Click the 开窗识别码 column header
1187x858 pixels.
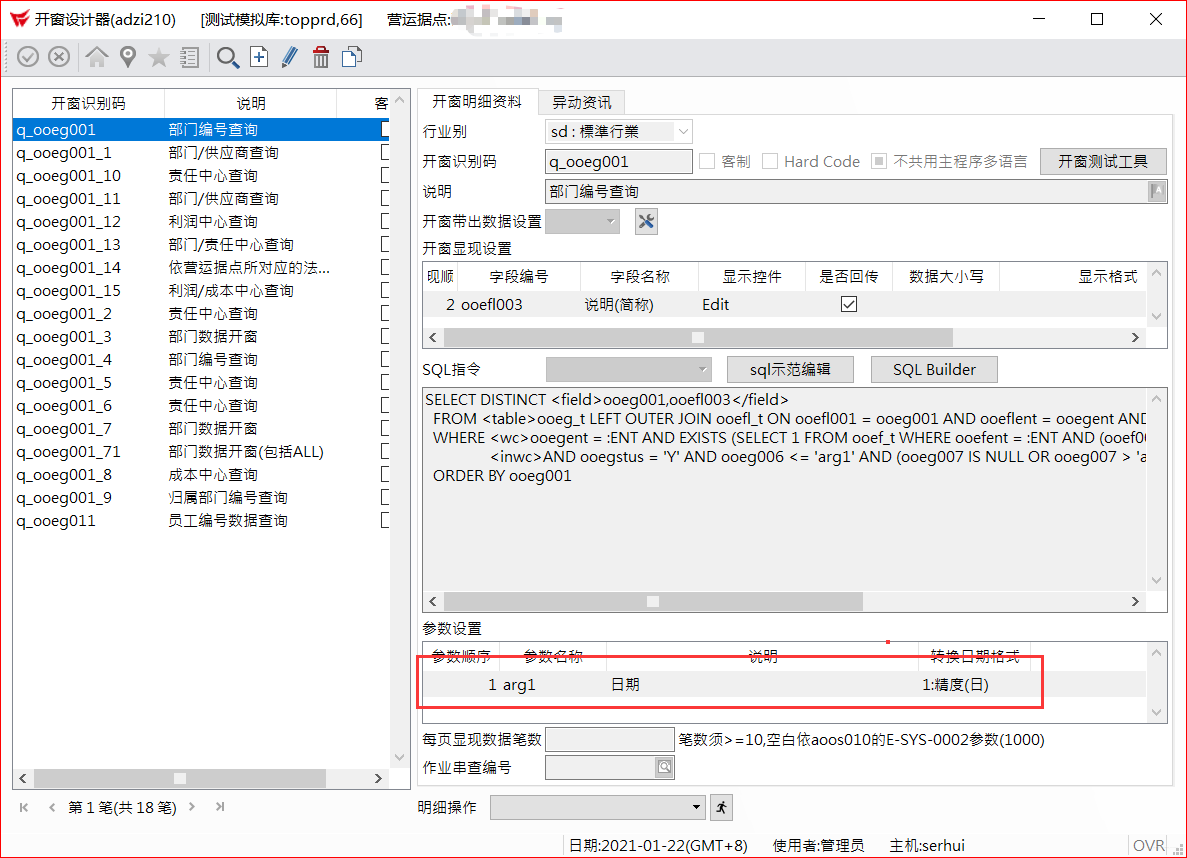click(x=89, y=104)
